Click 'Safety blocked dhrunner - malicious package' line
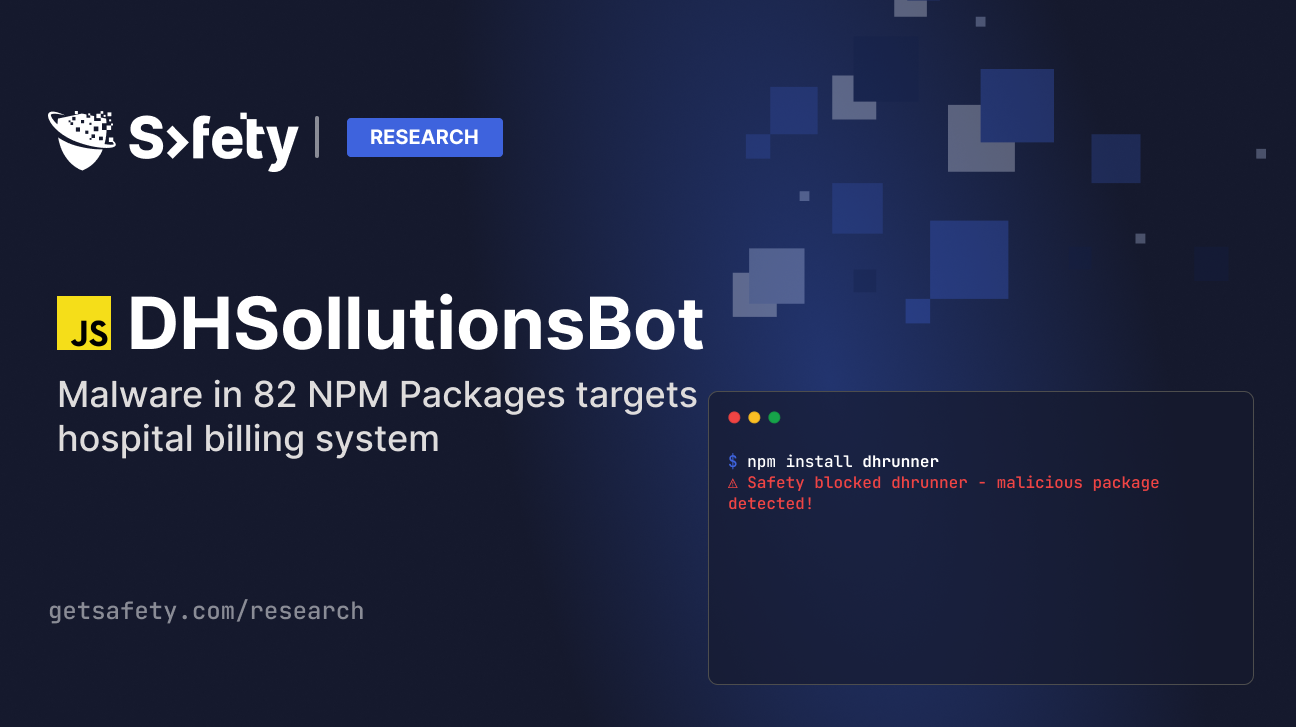The width and height of the screenshot is (1296, 727). coord(953,483)
